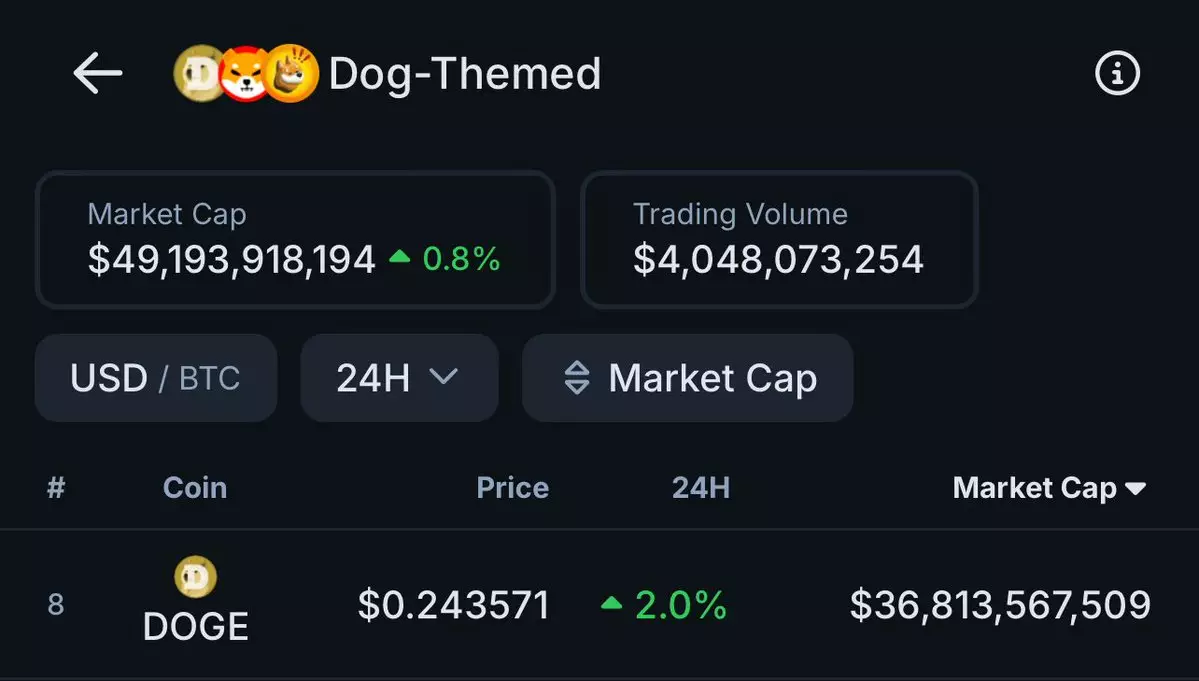Open the info icon for Dog-Themed category
This screenshot has width=1199, height=681.
tap(1117, 74)
